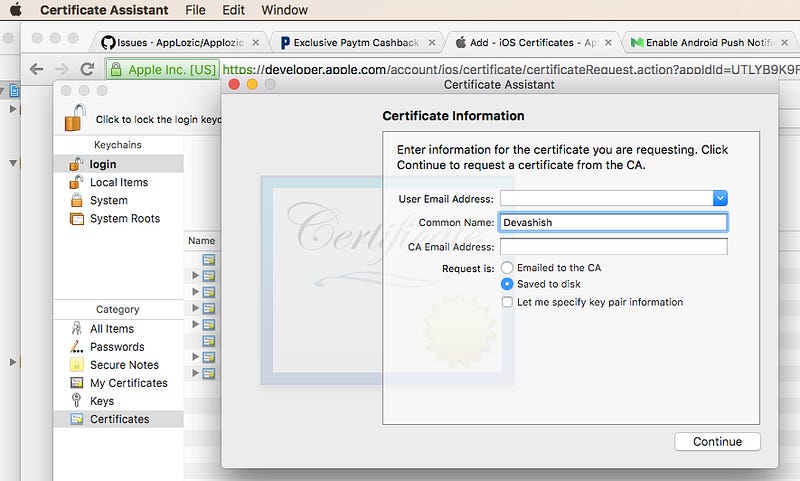The width and height of the screenshot is (800, 481).
Task: Click browser back arrow
Action: click(x=37, y=70)
